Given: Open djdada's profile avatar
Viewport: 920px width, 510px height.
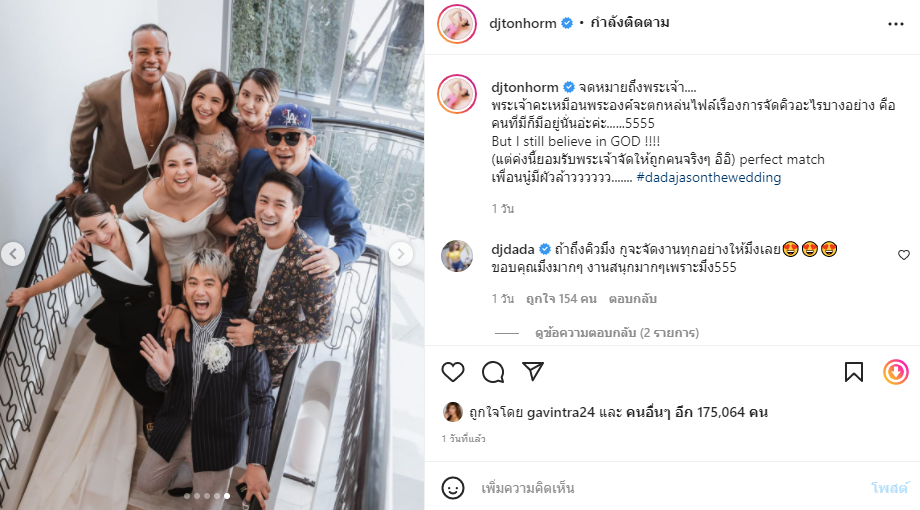Looking at the screenshot, I should click(457, 256).
